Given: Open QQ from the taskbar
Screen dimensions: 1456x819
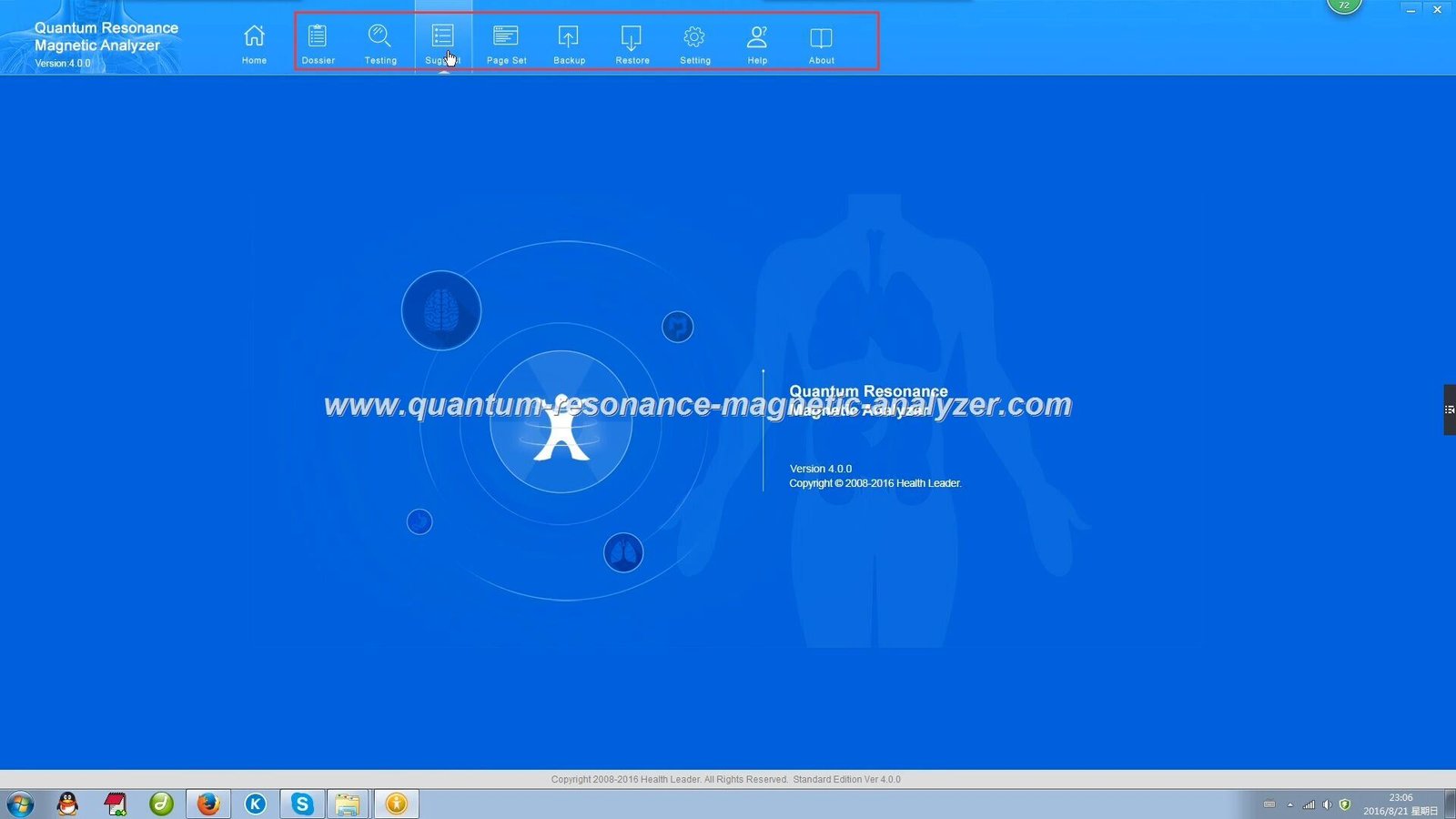Looking at the screenshot, I should (66, 804).
